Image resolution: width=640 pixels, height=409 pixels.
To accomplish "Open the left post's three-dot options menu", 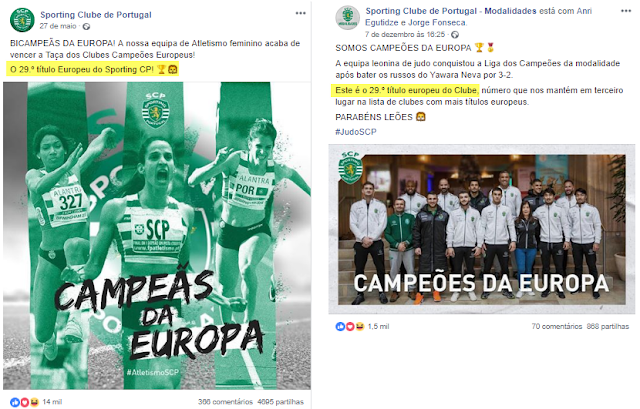I will (x=301, y=13).
